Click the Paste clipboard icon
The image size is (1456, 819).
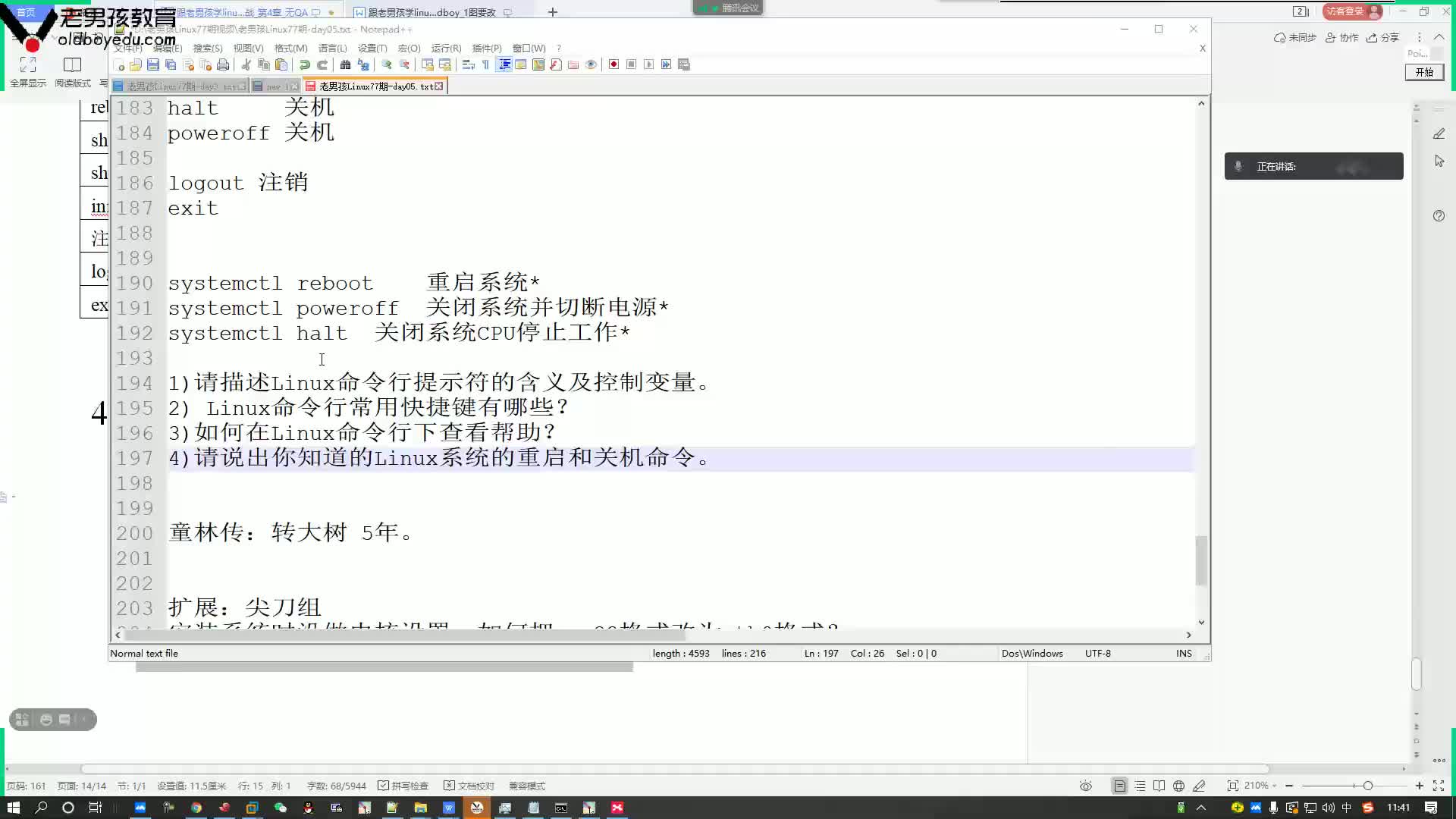pyautogui.click(x=281, y=64)
